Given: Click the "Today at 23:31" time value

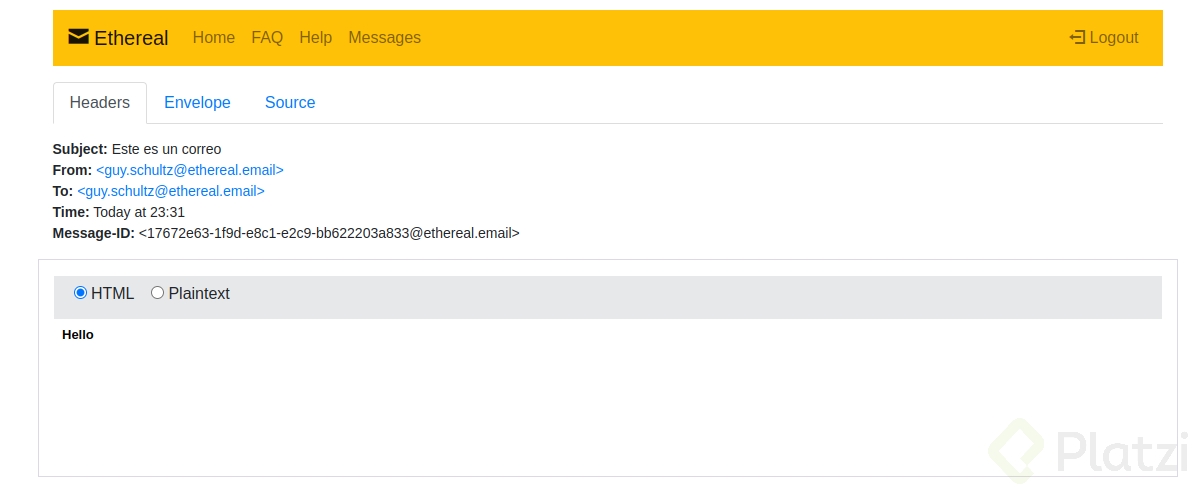Looking at the screenshot, I should coord(139,212).
